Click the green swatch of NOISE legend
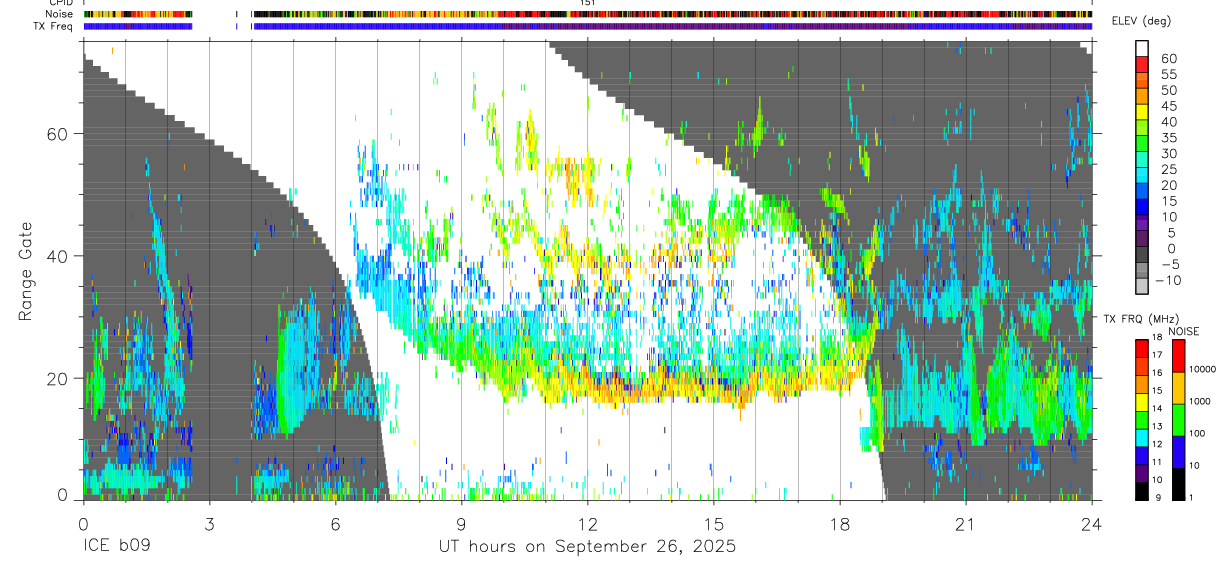 1180,420
